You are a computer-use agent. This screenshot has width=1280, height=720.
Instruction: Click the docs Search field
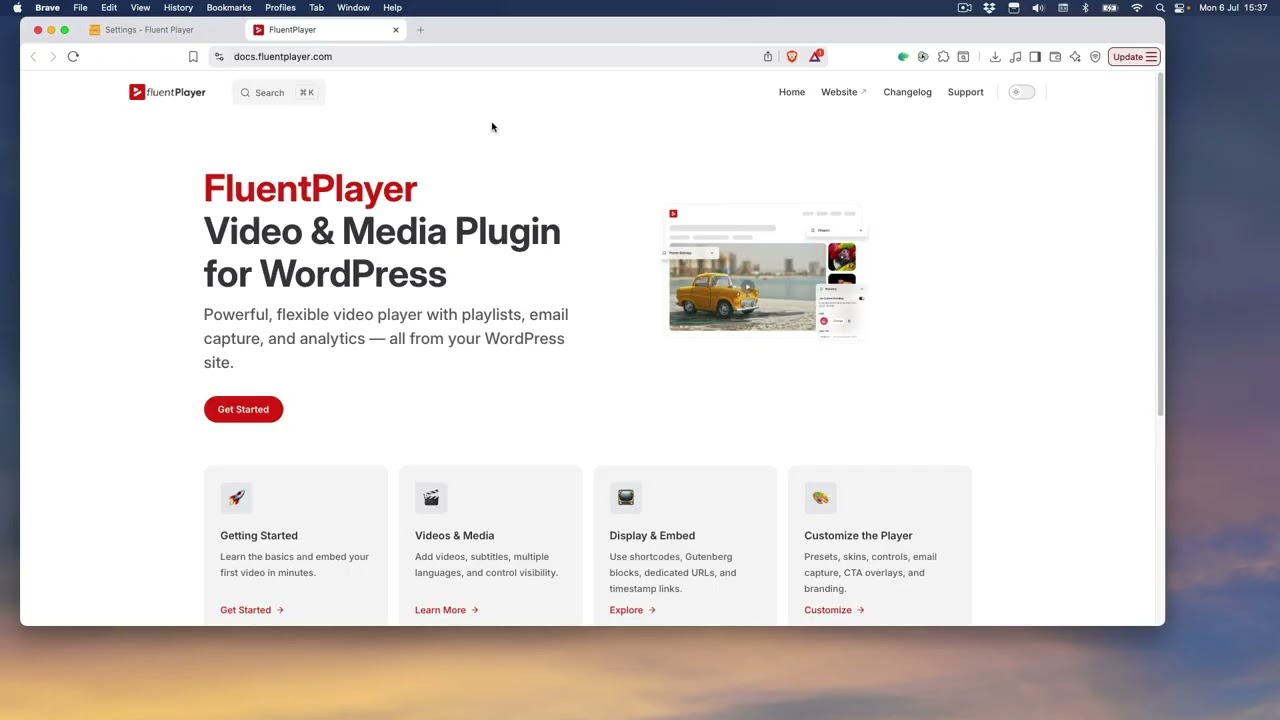279,92
